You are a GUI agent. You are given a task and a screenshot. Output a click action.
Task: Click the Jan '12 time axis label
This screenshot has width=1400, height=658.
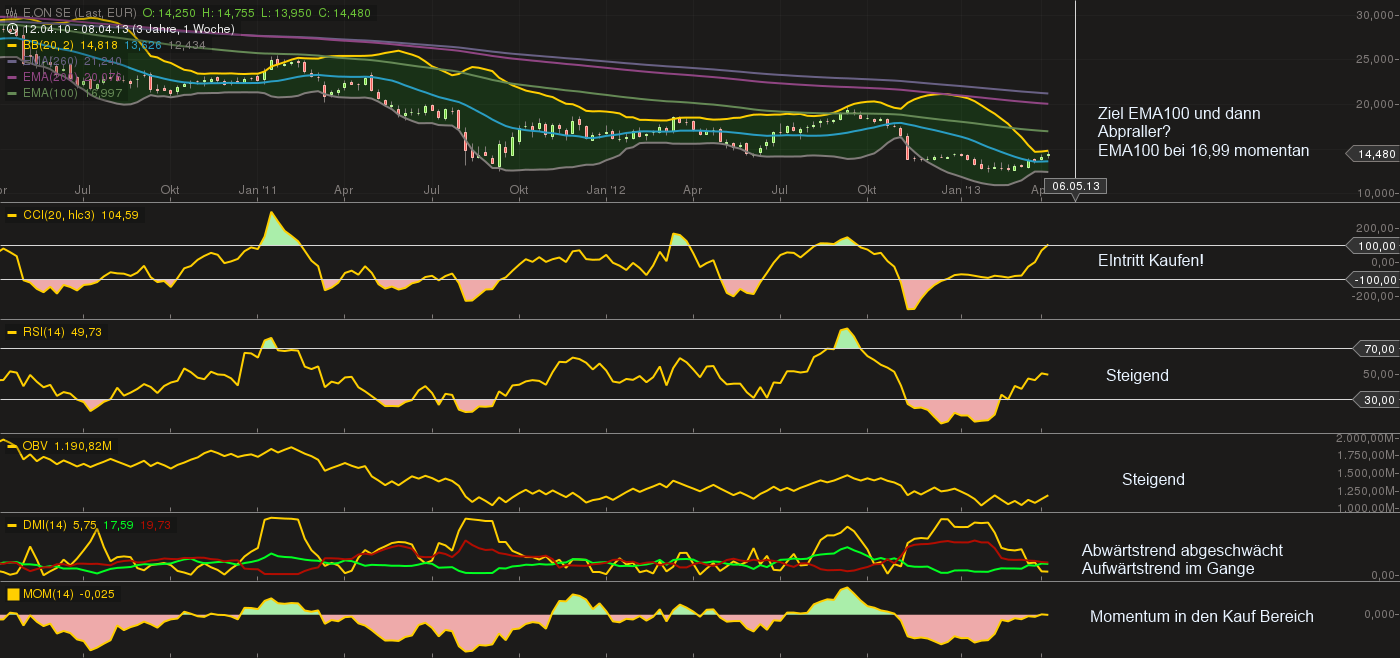606,189
